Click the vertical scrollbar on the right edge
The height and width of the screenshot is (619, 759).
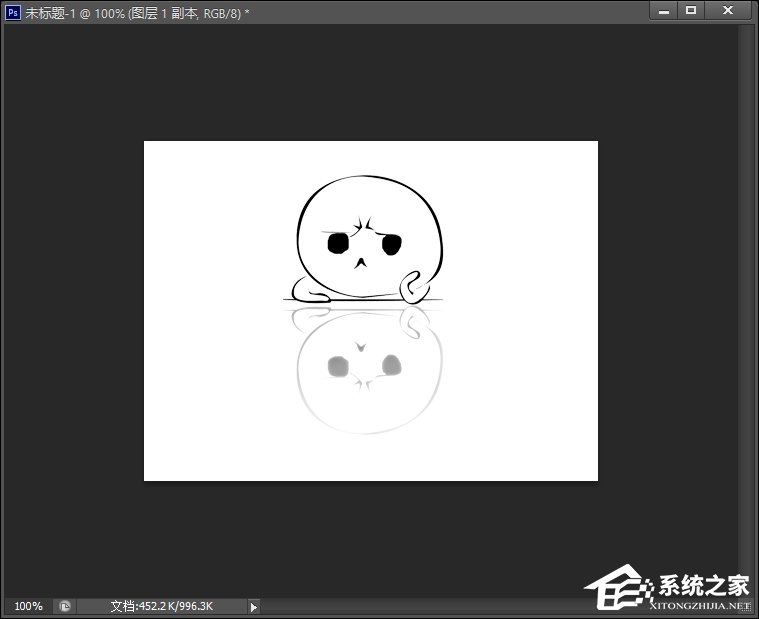pos(745,300)
